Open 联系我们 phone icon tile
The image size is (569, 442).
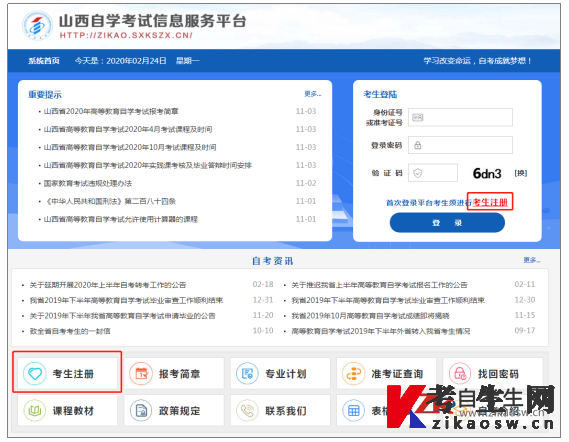pos(280,410)
